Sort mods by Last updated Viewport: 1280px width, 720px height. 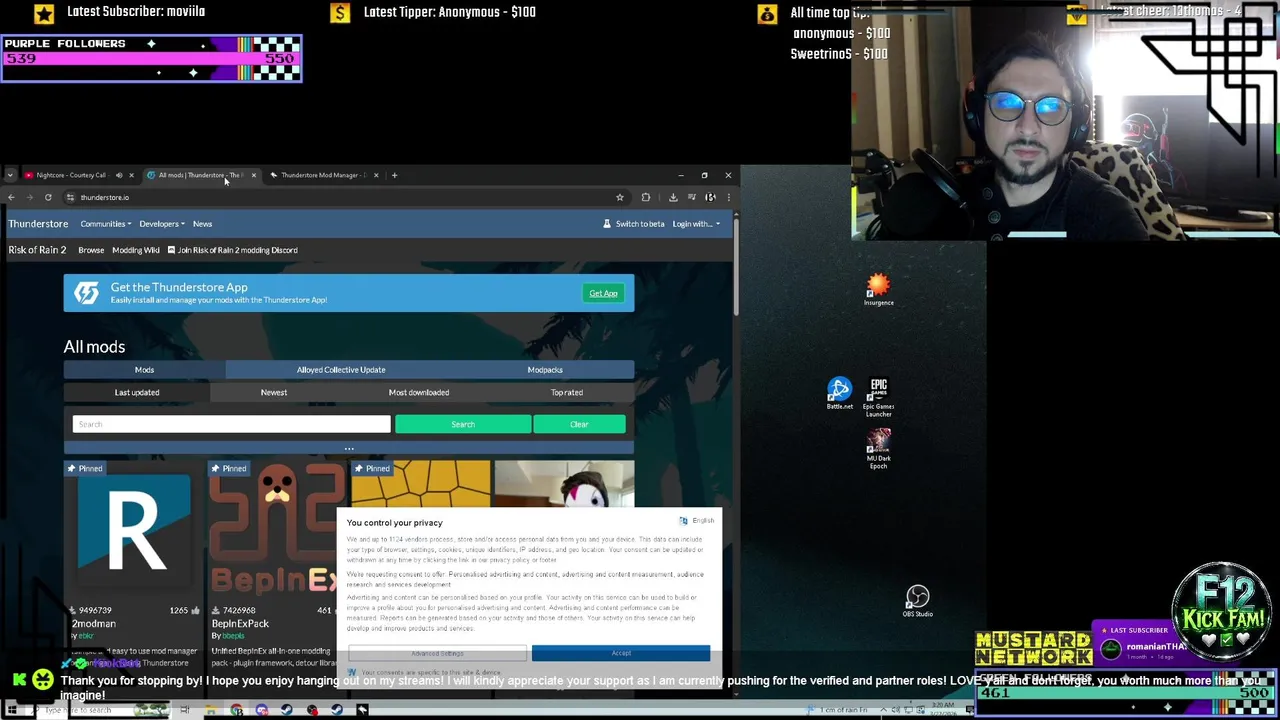point(137,392)
